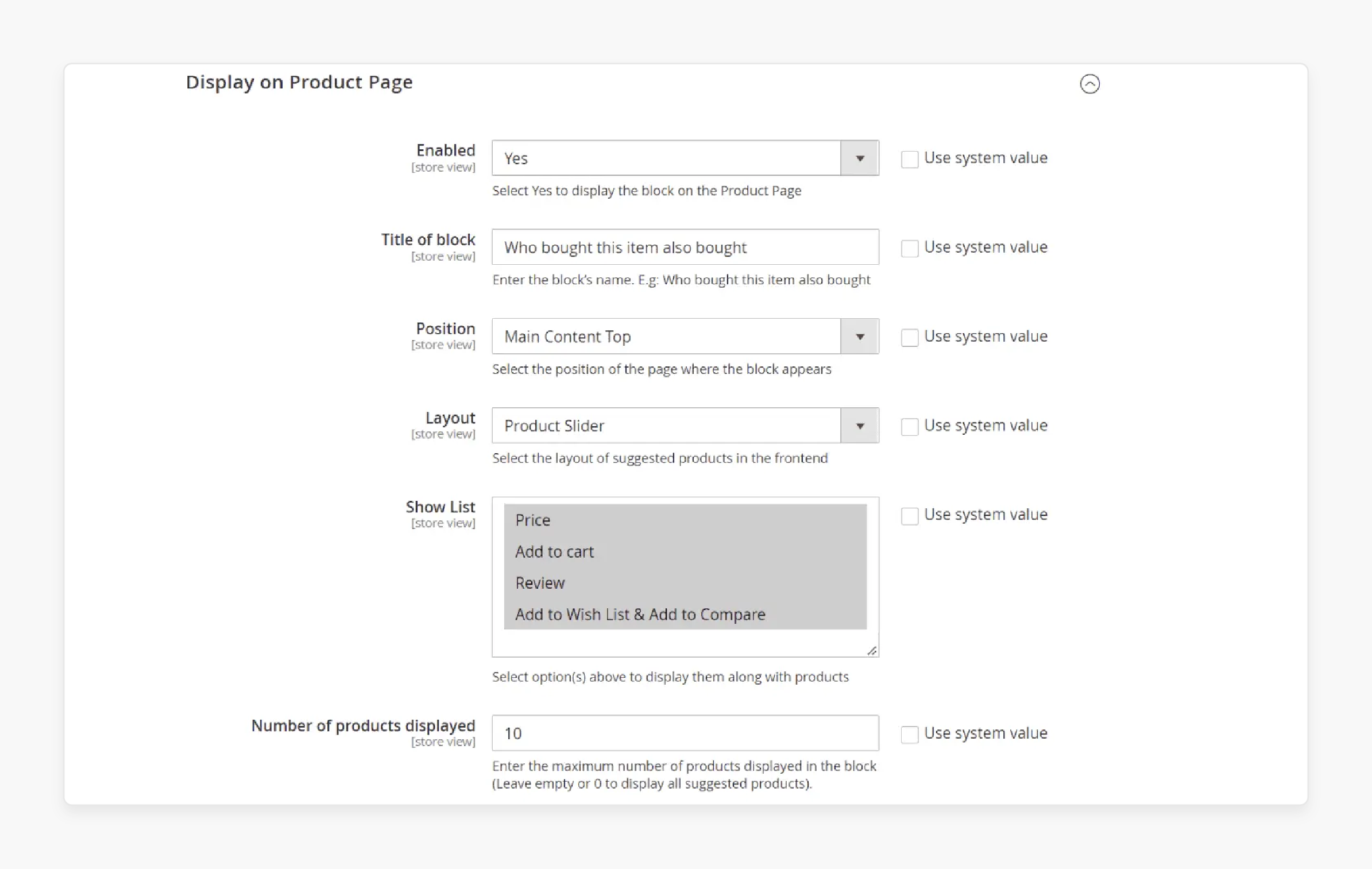Viewport: 1372px width, 869px height.
Task: Click the collapse icon for Display on Product Page
Action: [1089, 83]
